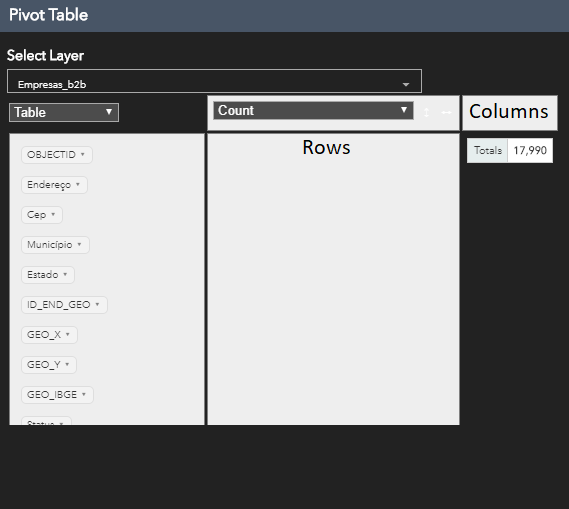Open ID_END_GEO field filter arrow
569x509 pixels.
(97, 304)
